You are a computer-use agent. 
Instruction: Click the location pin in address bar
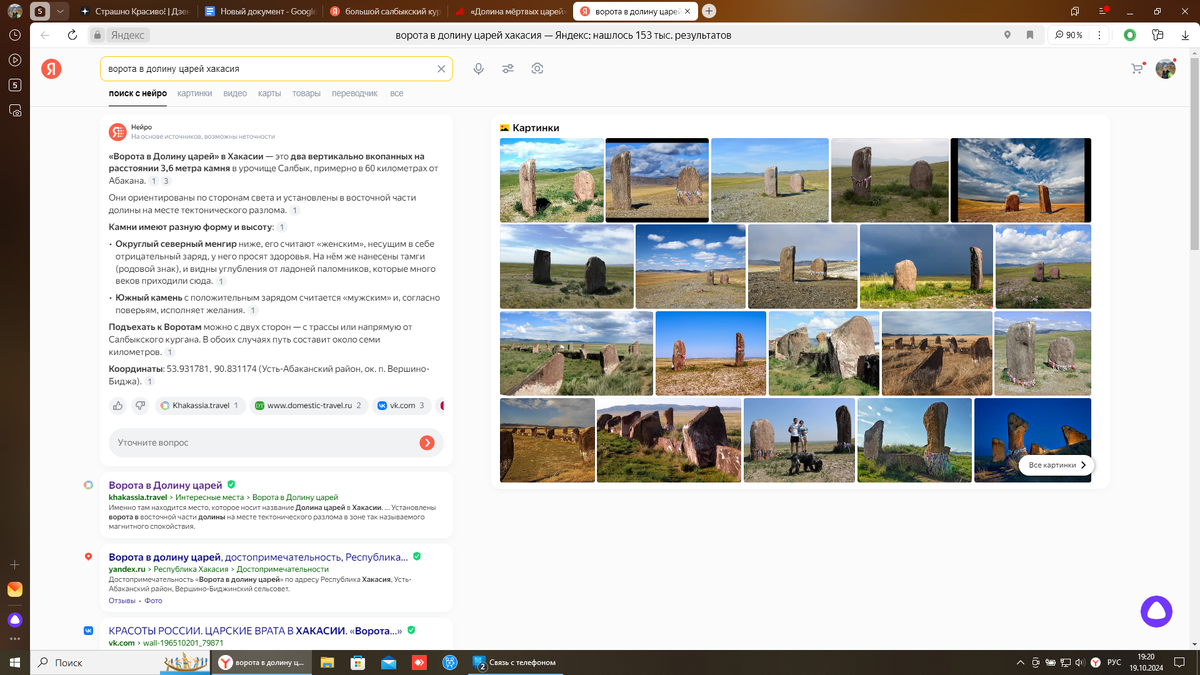click(x=1007, y=35)
